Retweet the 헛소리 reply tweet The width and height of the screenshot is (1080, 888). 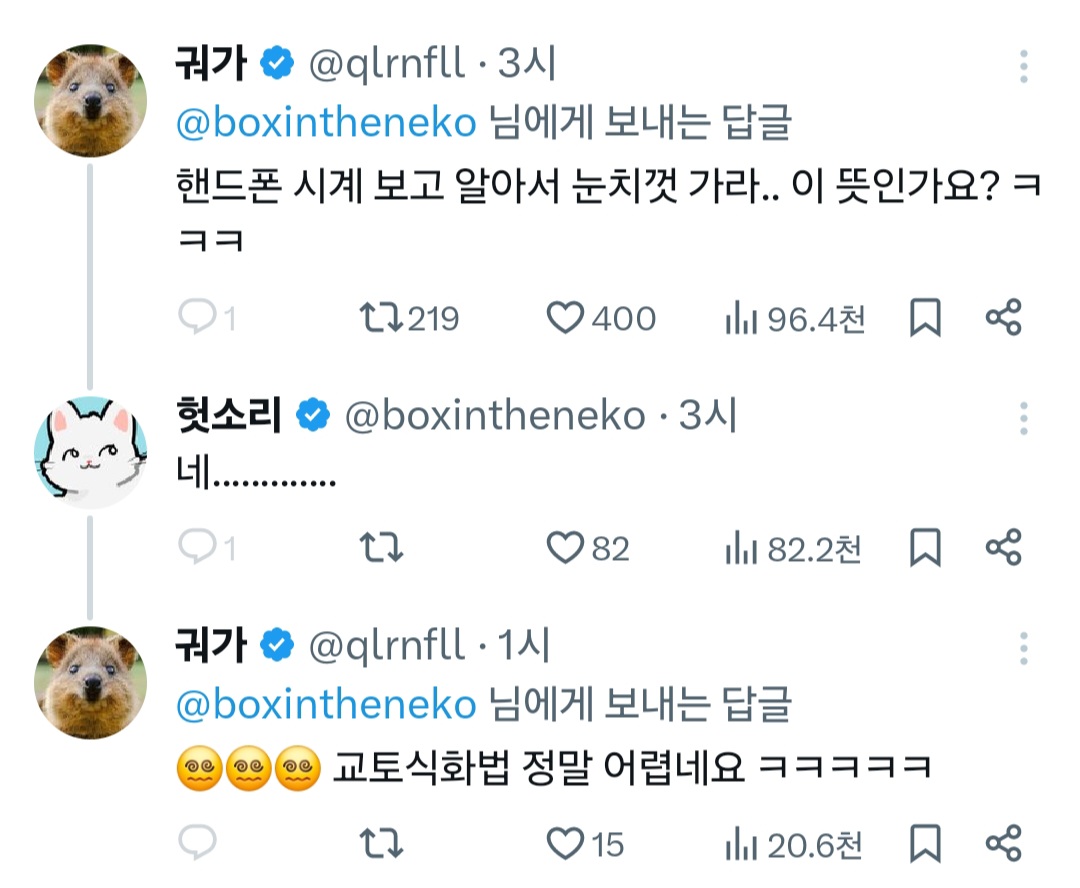(x=380, y=548)
